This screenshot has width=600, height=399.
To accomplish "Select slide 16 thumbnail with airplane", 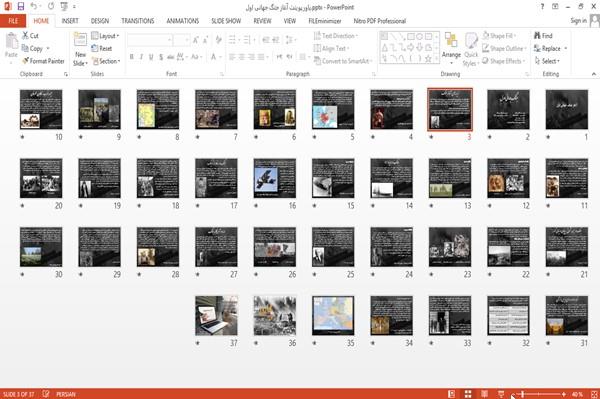I will [275, 178].
